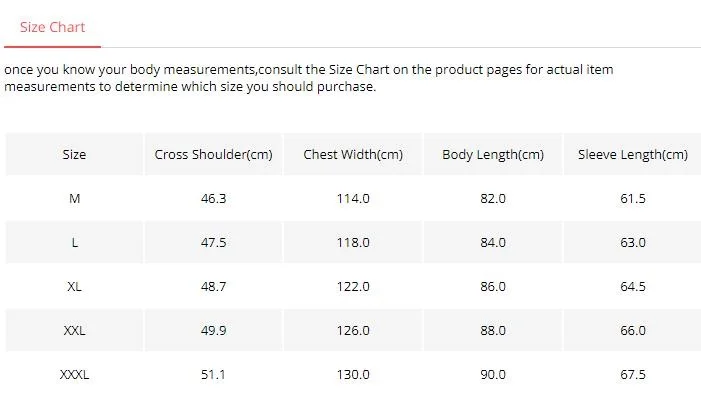The width and height of the screenshot is (701, 397).
Task: Select the L size cell
Action: tap(74, 242)
